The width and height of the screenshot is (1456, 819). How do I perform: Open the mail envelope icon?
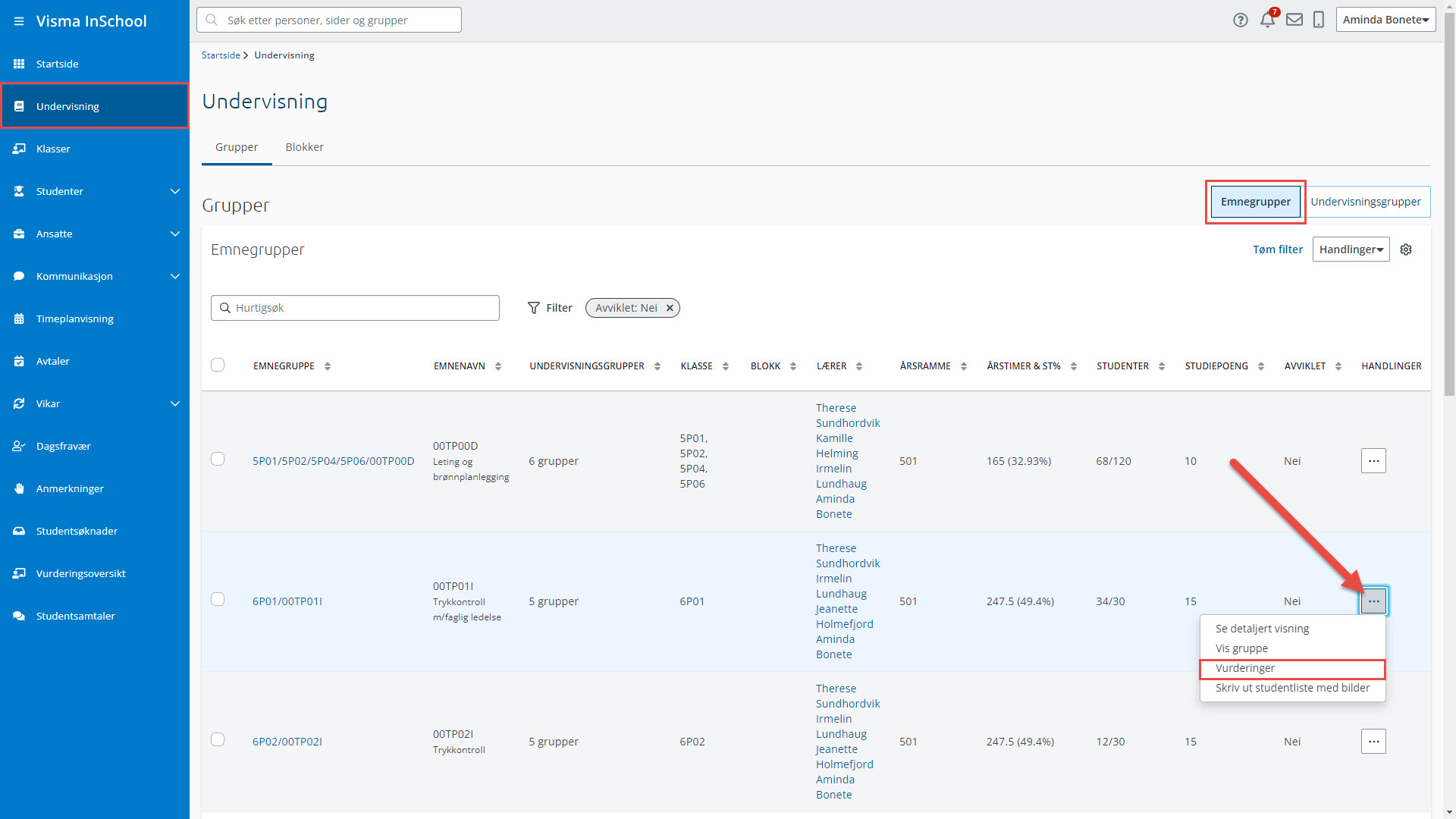[x=1294, y=20]
